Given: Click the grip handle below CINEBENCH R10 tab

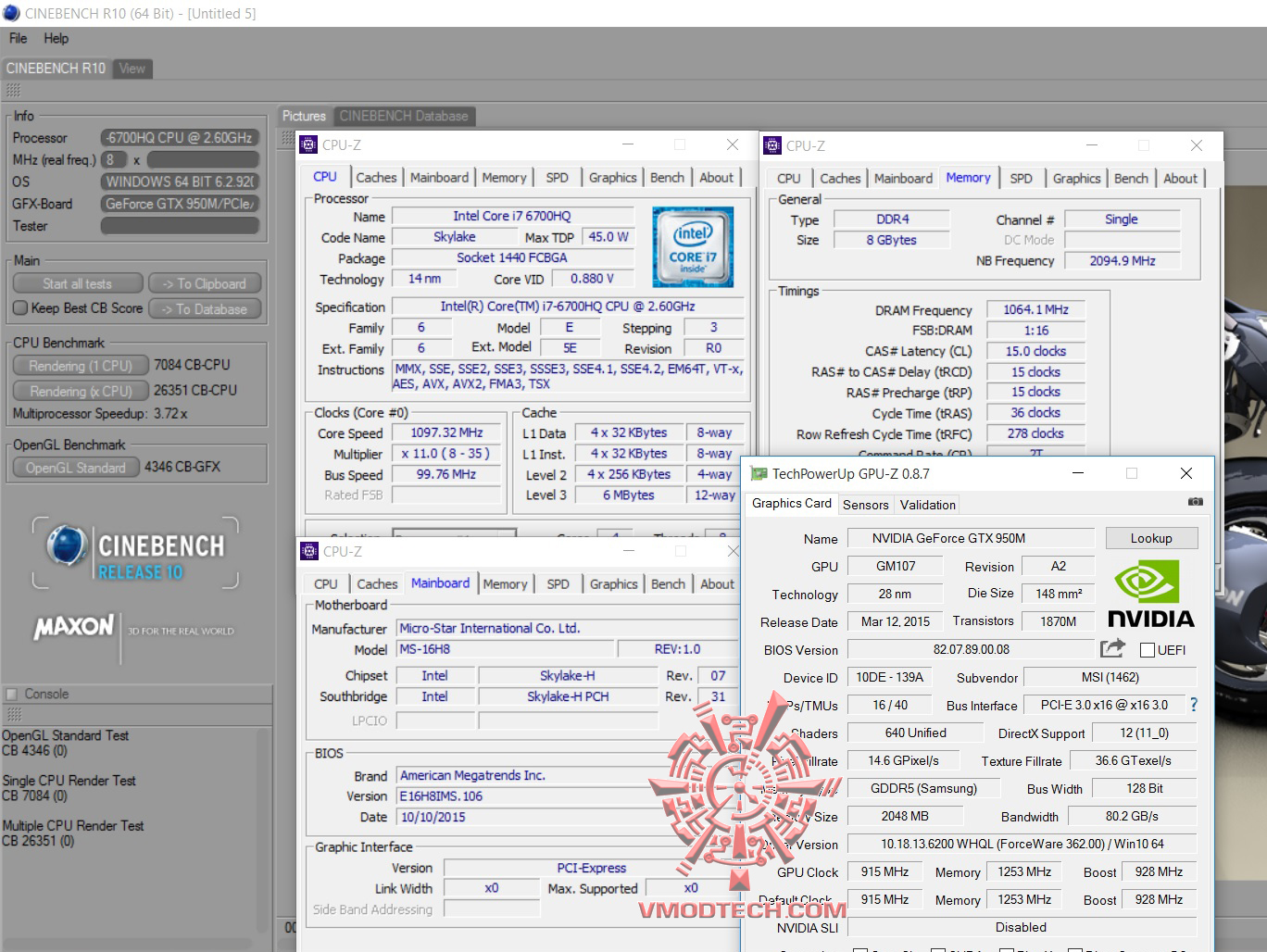Looking at the screenshot, I should (x=13, y=91).
